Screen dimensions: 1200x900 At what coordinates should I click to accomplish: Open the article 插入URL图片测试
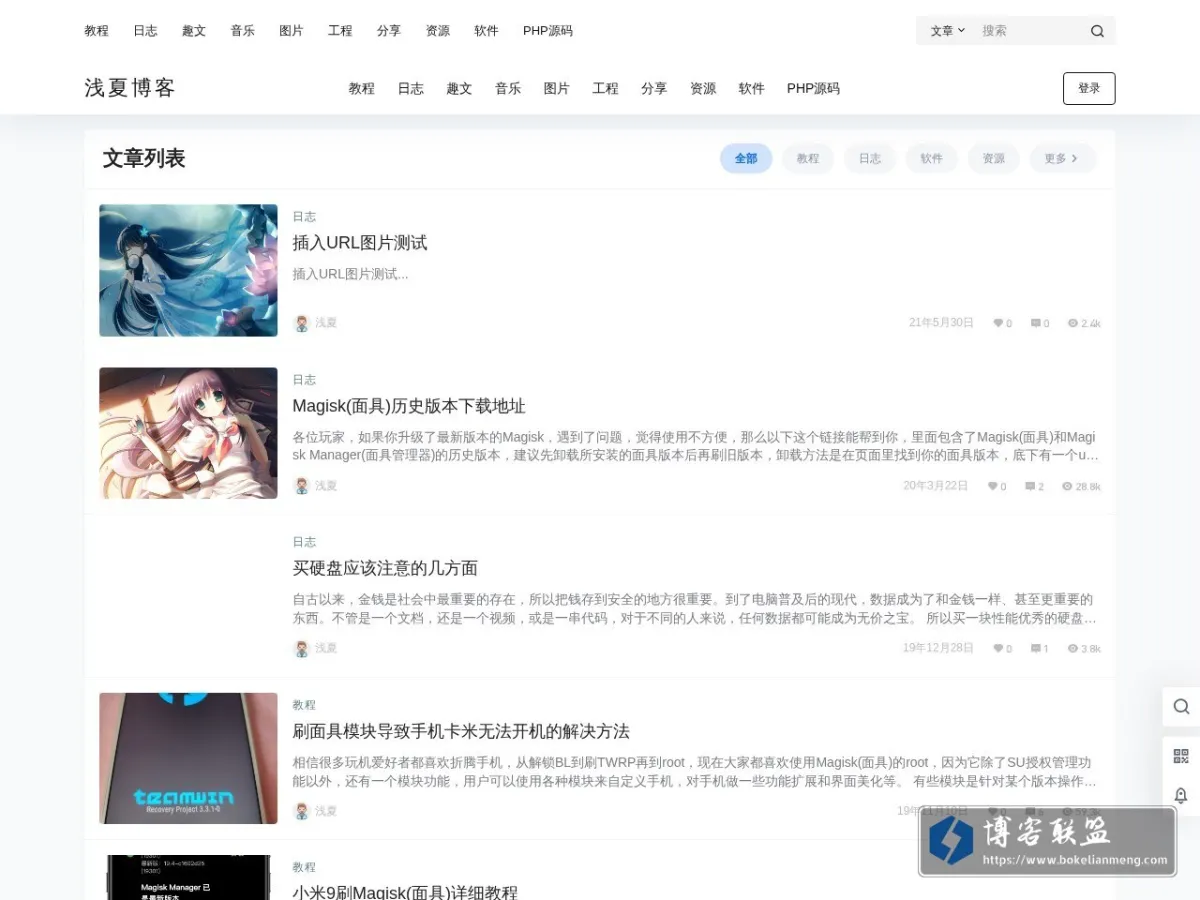[360, 243]
